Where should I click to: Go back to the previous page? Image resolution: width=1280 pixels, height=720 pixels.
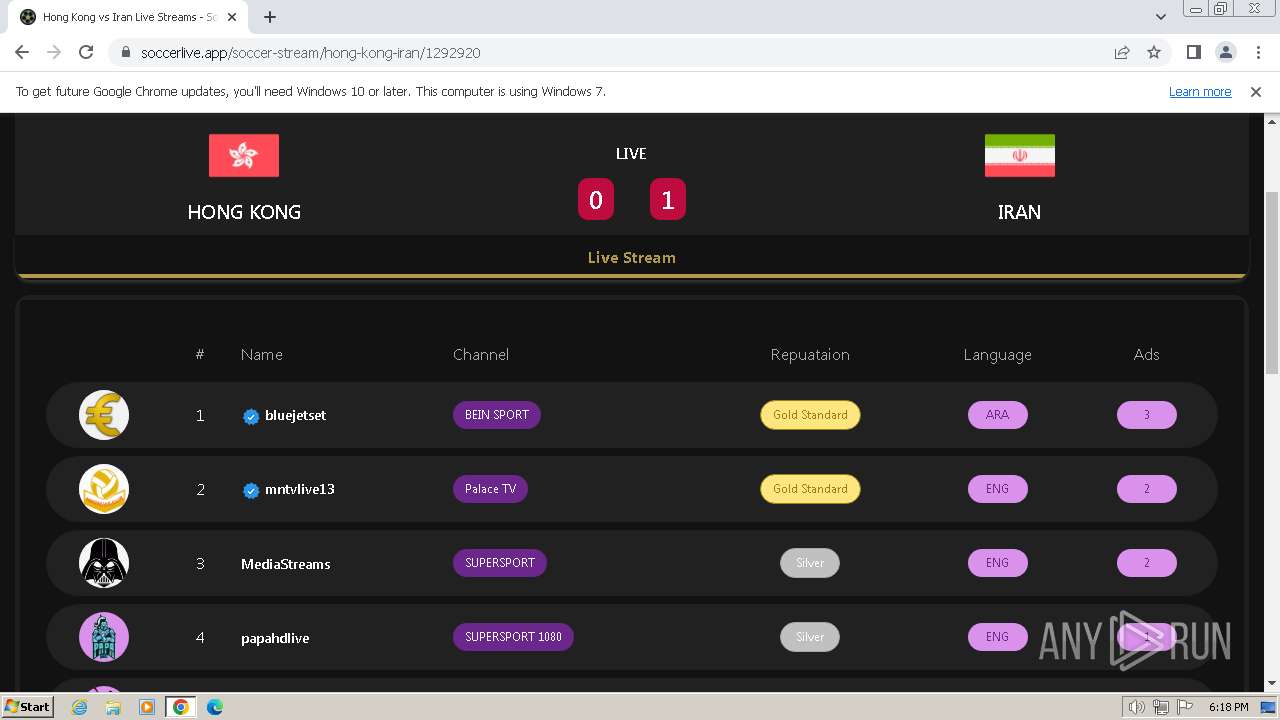(x=22, y=52)
